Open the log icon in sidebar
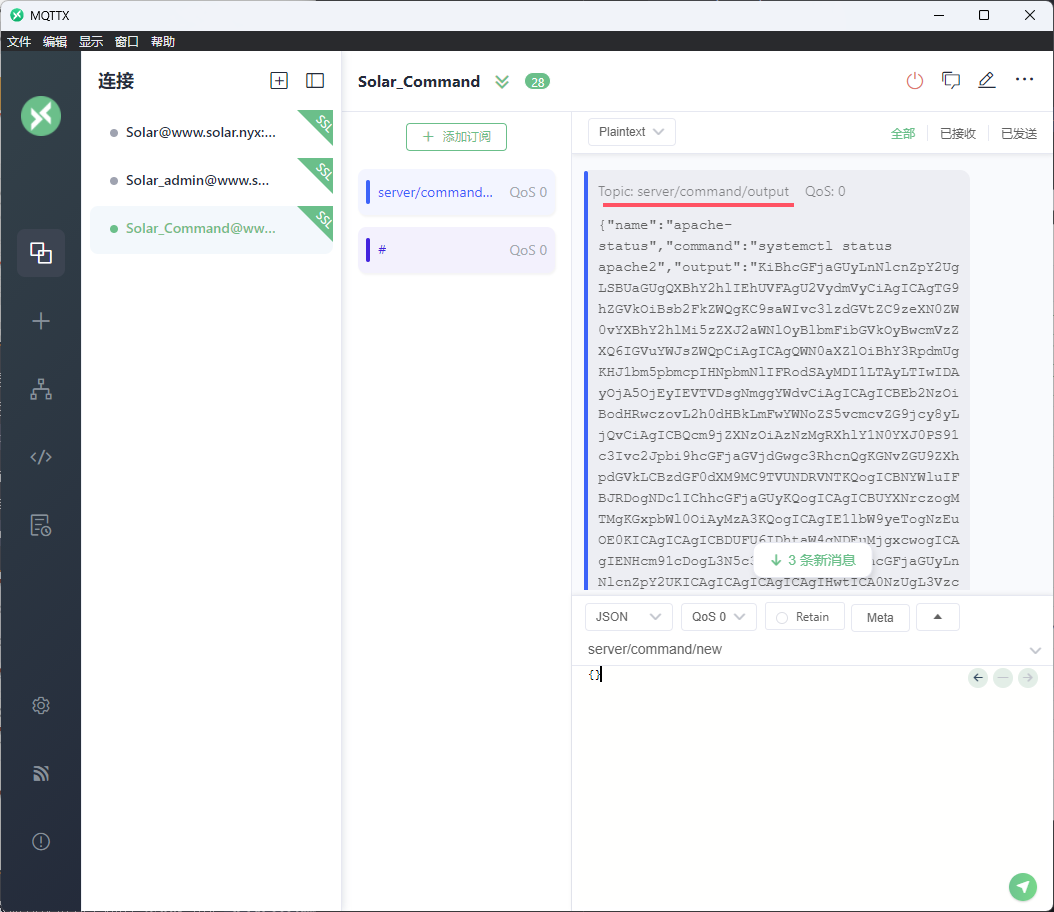 [41, 525]
